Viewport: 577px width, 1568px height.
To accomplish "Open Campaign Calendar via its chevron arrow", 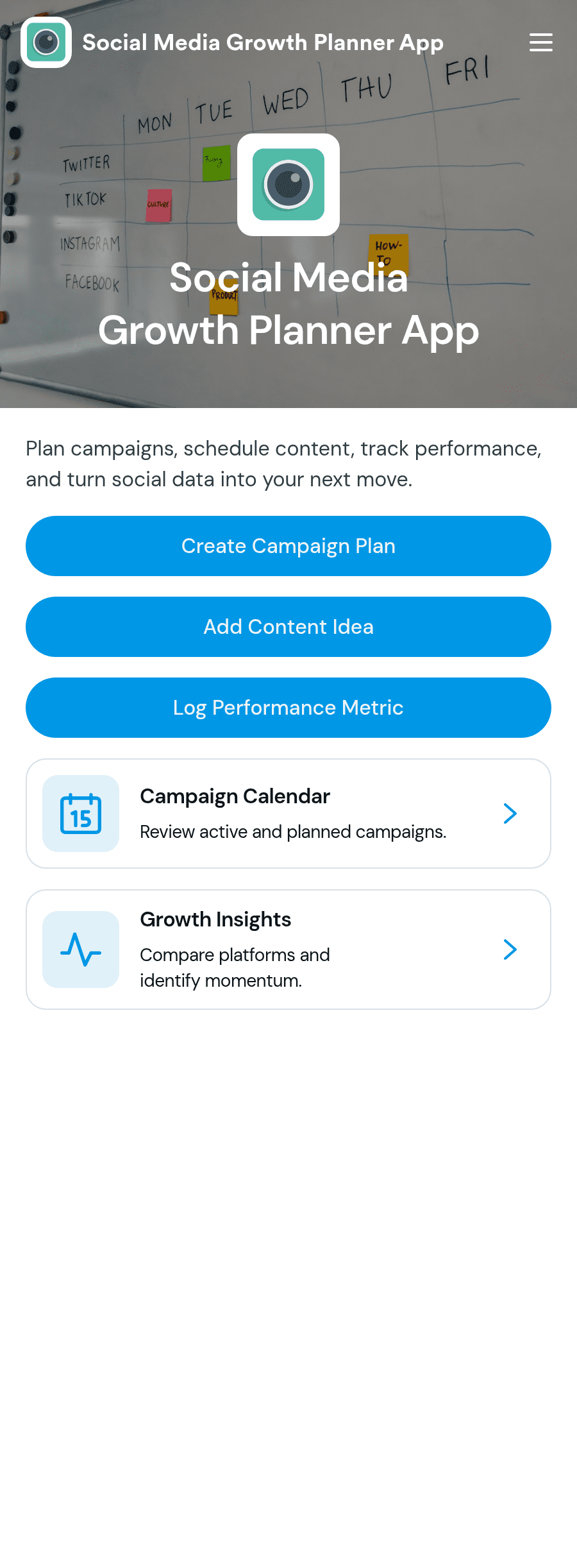I will coord(510,814).
